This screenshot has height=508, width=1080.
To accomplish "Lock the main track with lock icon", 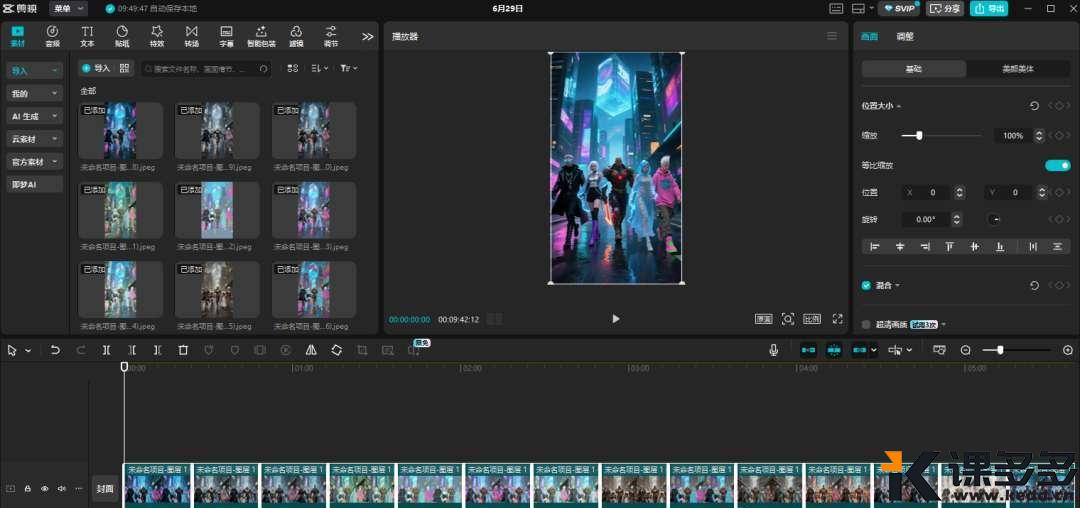I will pos(28,489).
